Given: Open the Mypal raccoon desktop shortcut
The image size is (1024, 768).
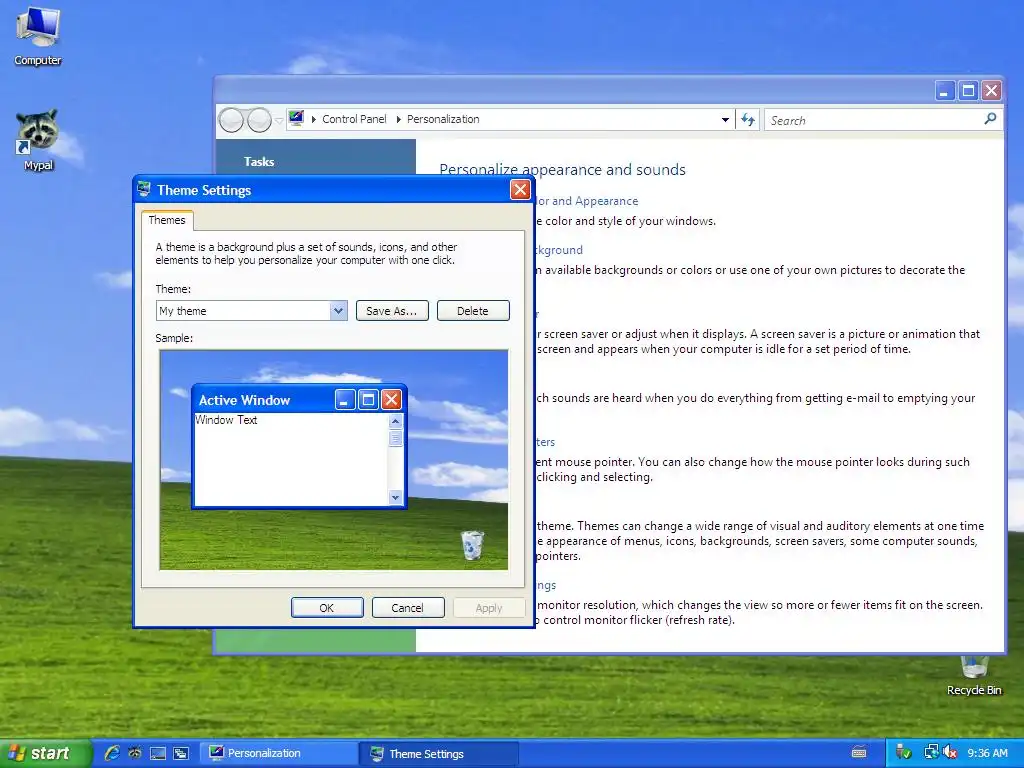Looking at the screenshot, I should pos(38,140).
